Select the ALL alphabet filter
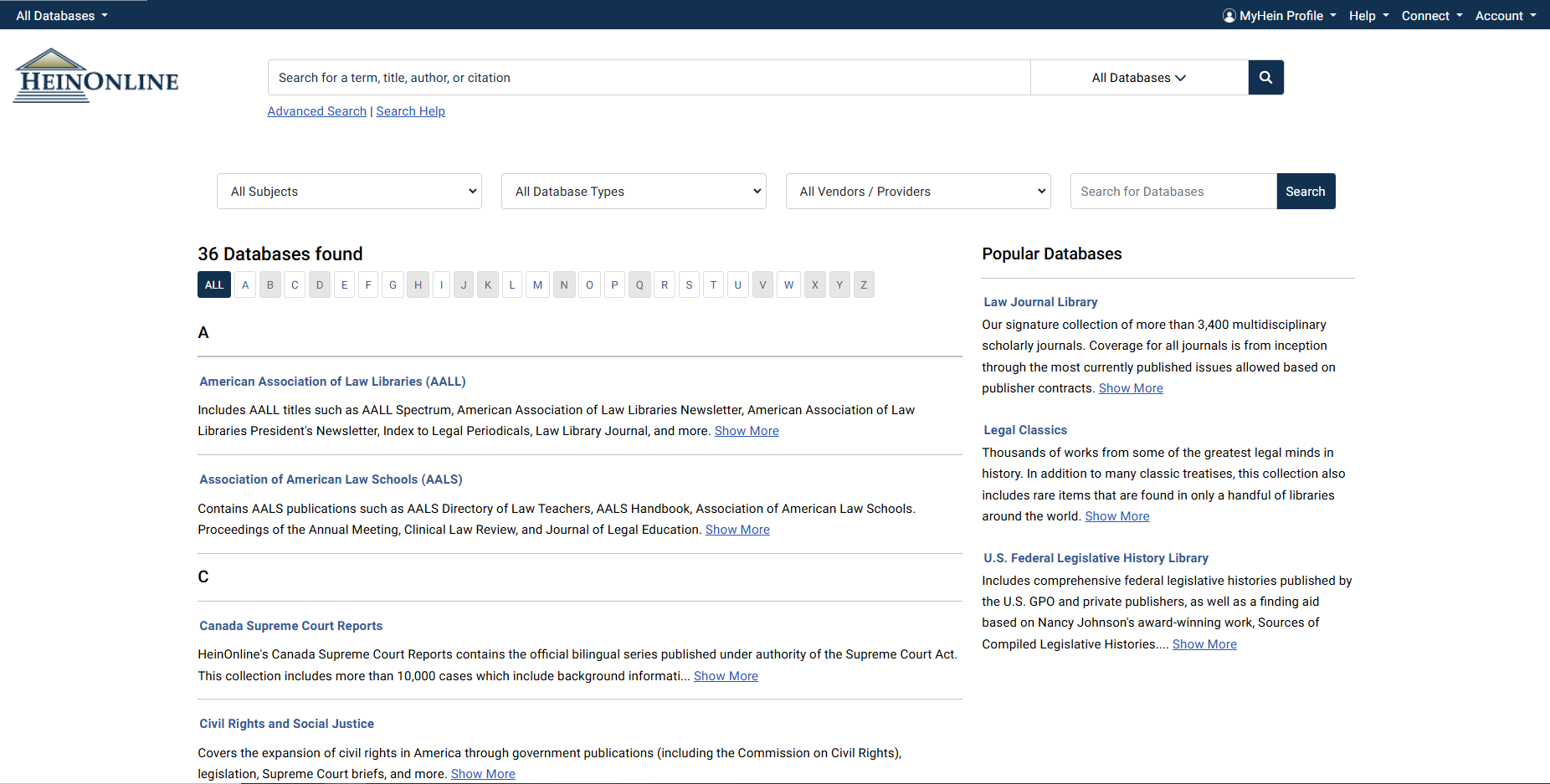Viewport: 1550px width, 784px height. click(x=214, y=285)
